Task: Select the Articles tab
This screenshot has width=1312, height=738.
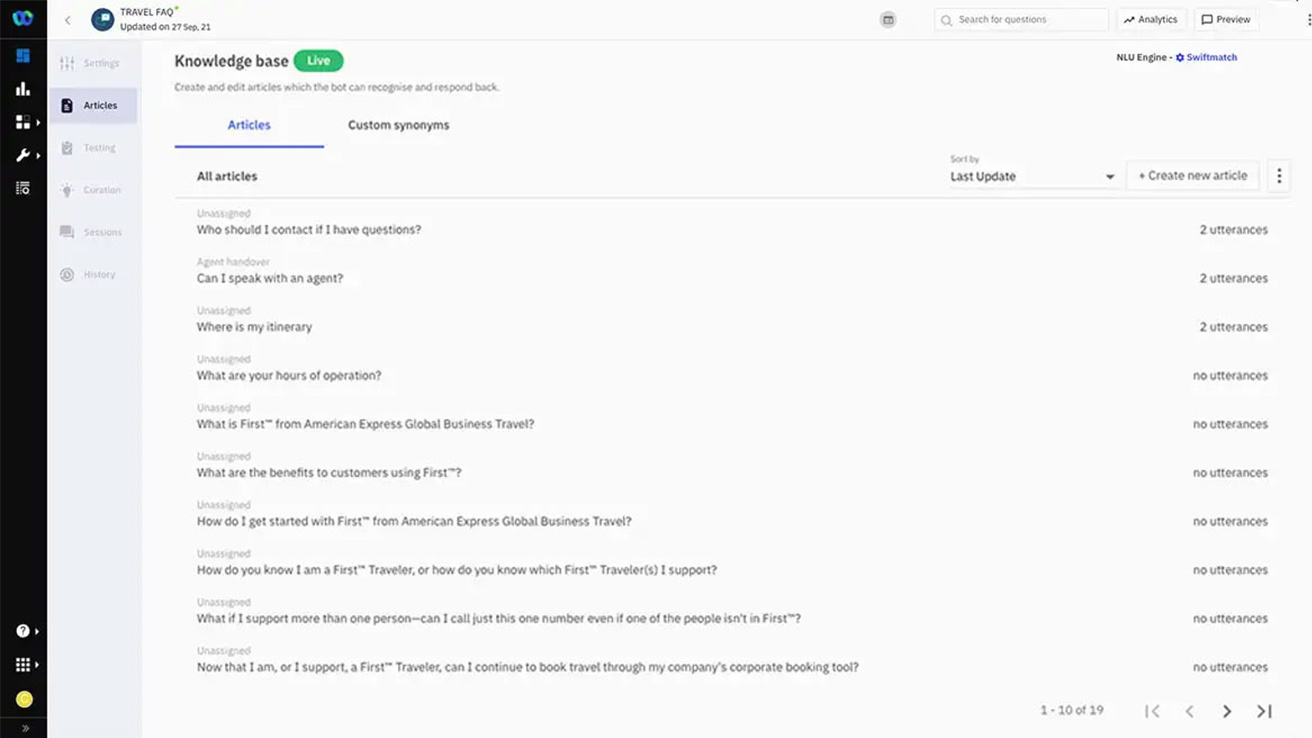Action: click(249, 125)
